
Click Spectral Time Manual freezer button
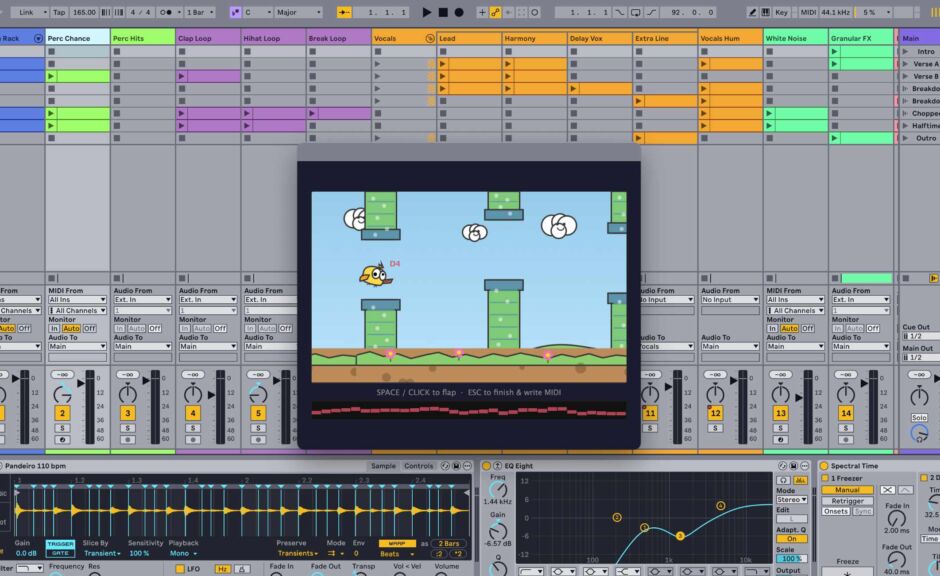tap(847, 490)
